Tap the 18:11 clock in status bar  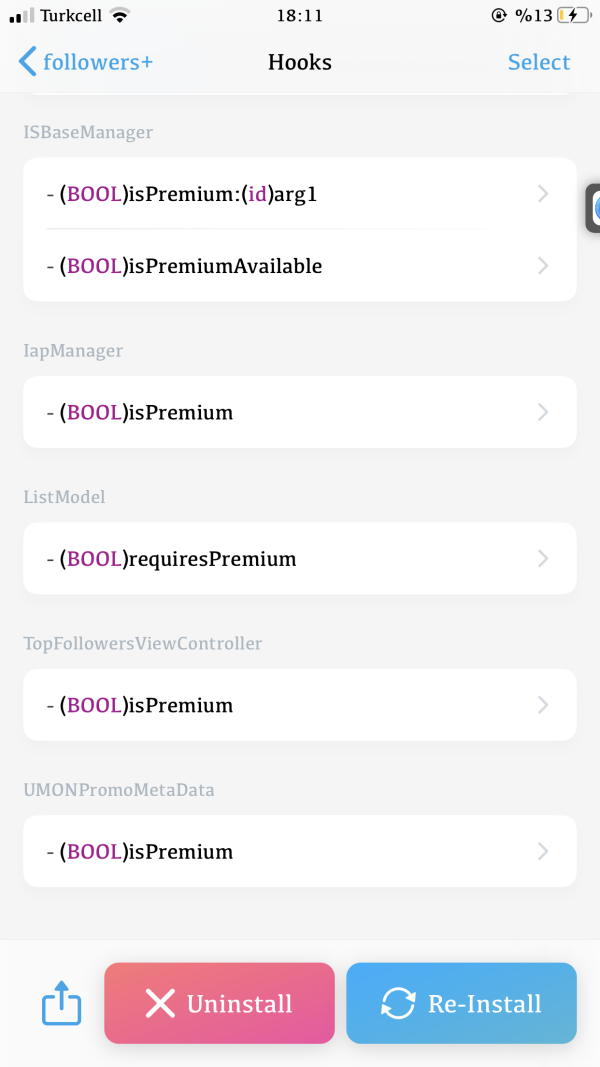[299, 15]
